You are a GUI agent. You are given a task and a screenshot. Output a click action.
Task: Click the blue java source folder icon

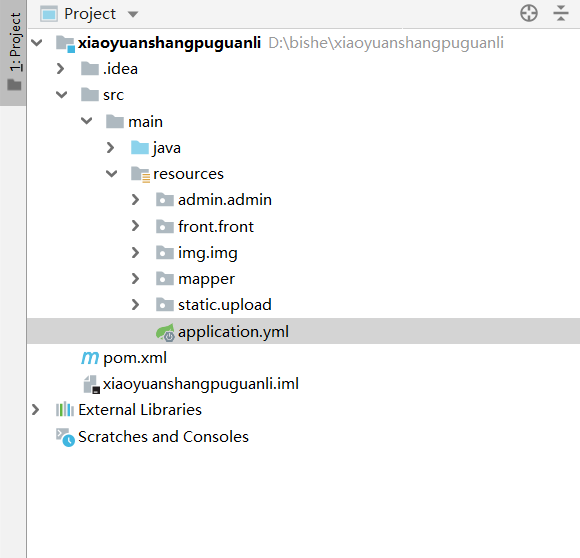tap(140, 148)
